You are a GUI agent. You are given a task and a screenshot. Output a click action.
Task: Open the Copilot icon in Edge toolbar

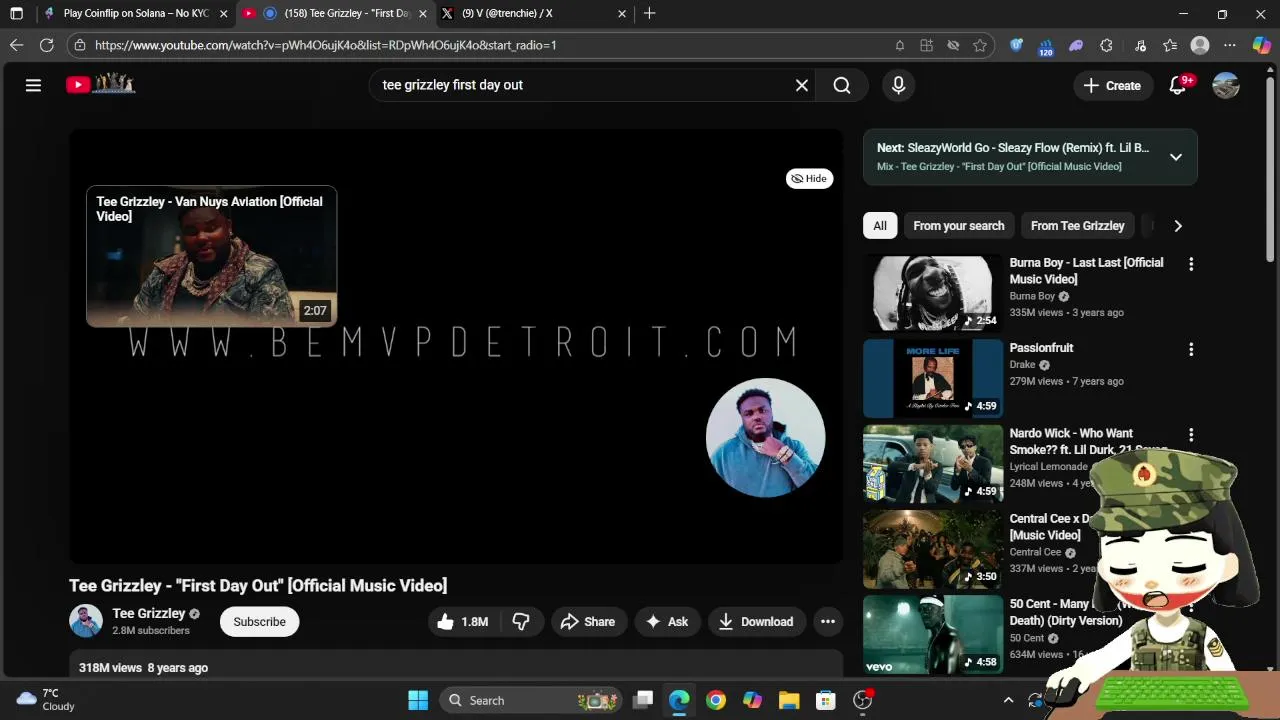tap(1261, 45)
